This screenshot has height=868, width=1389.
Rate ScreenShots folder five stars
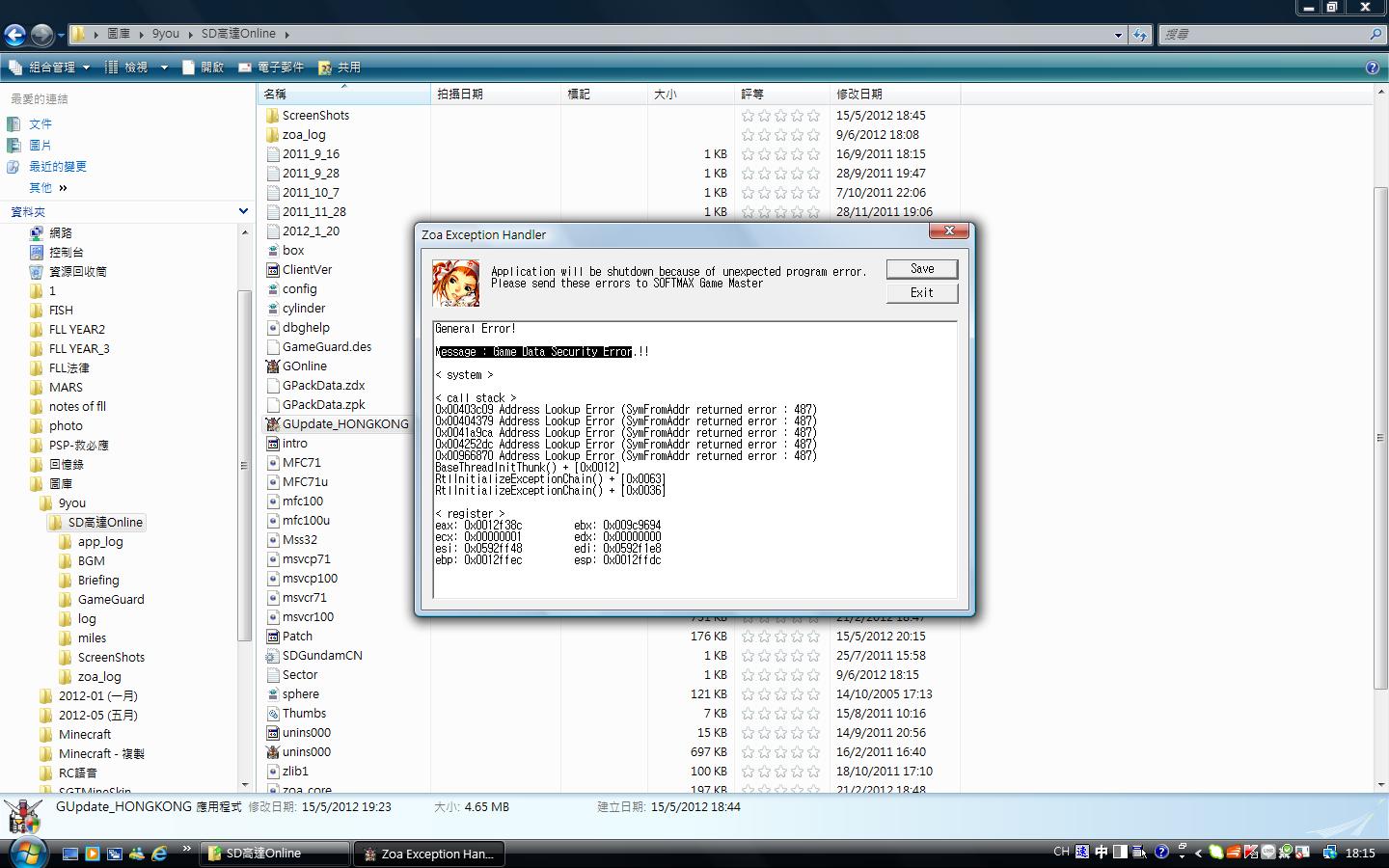[814, 116]
